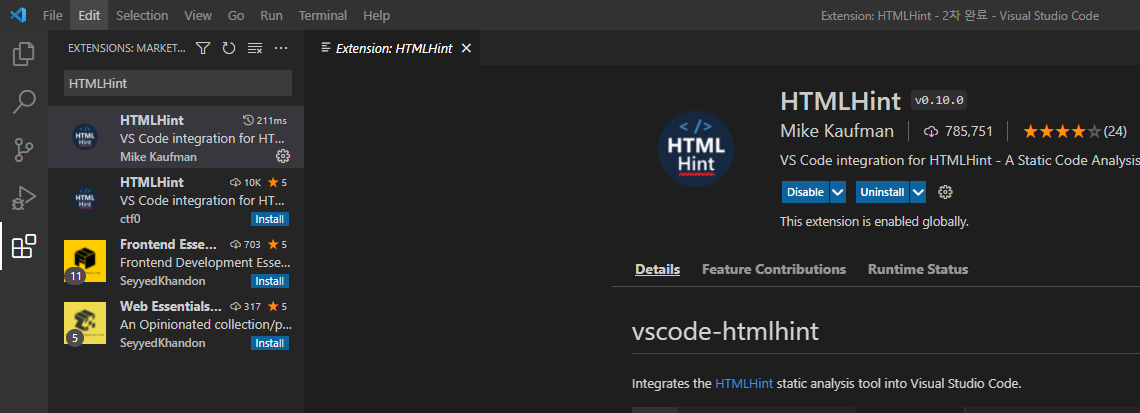This screenshot has height=413, width=1140.
Task: Install the Web Essentials extension
Action: [x=270, y=342]
